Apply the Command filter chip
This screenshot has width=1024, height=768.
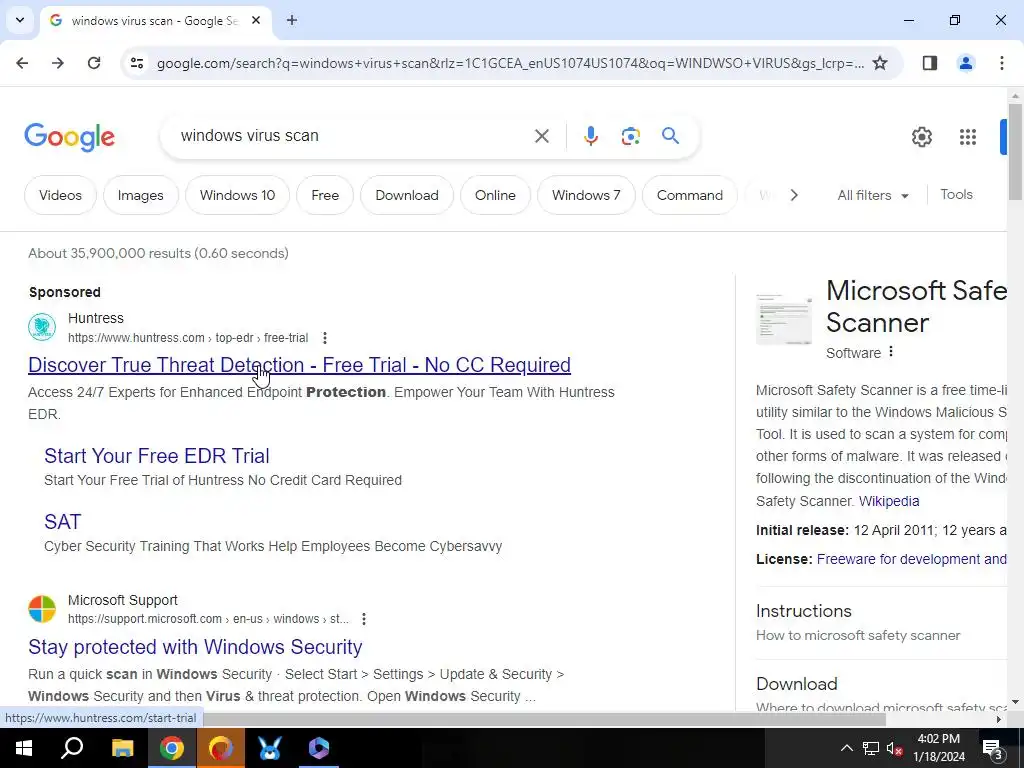690,195
